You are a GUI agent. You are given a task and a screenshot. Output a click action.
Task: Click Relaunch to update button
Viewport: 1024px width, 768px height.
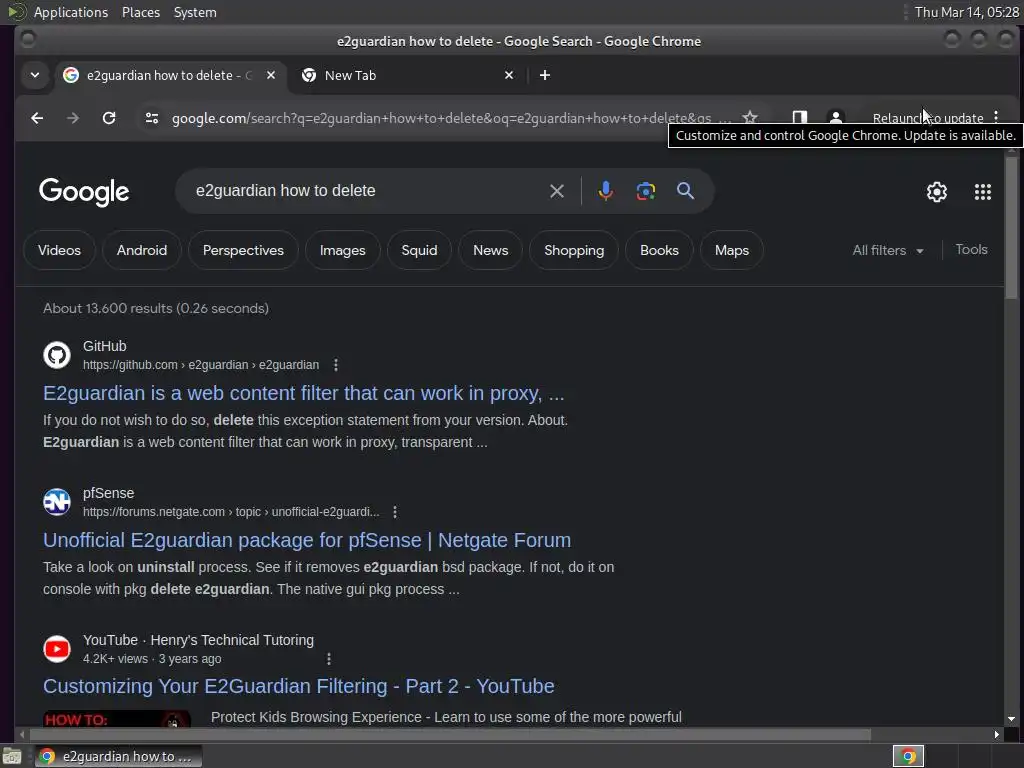point(927,118)
